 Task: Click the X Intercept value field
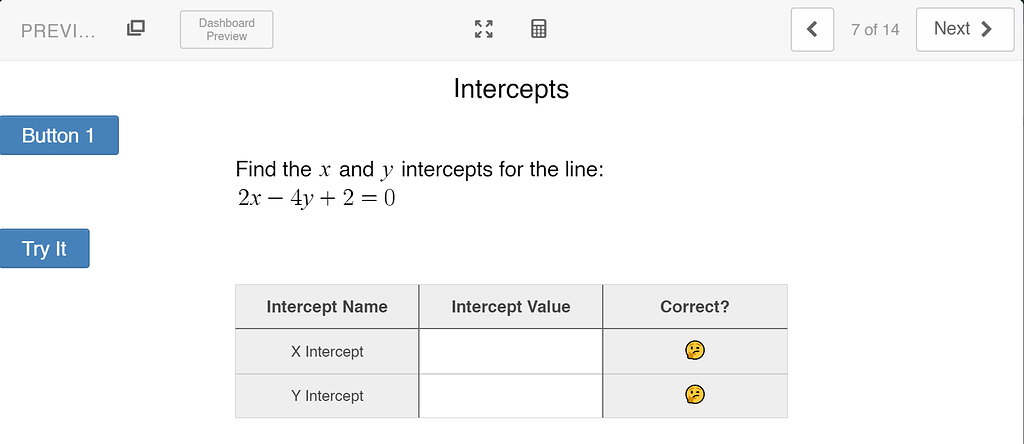tap(510, 351)
